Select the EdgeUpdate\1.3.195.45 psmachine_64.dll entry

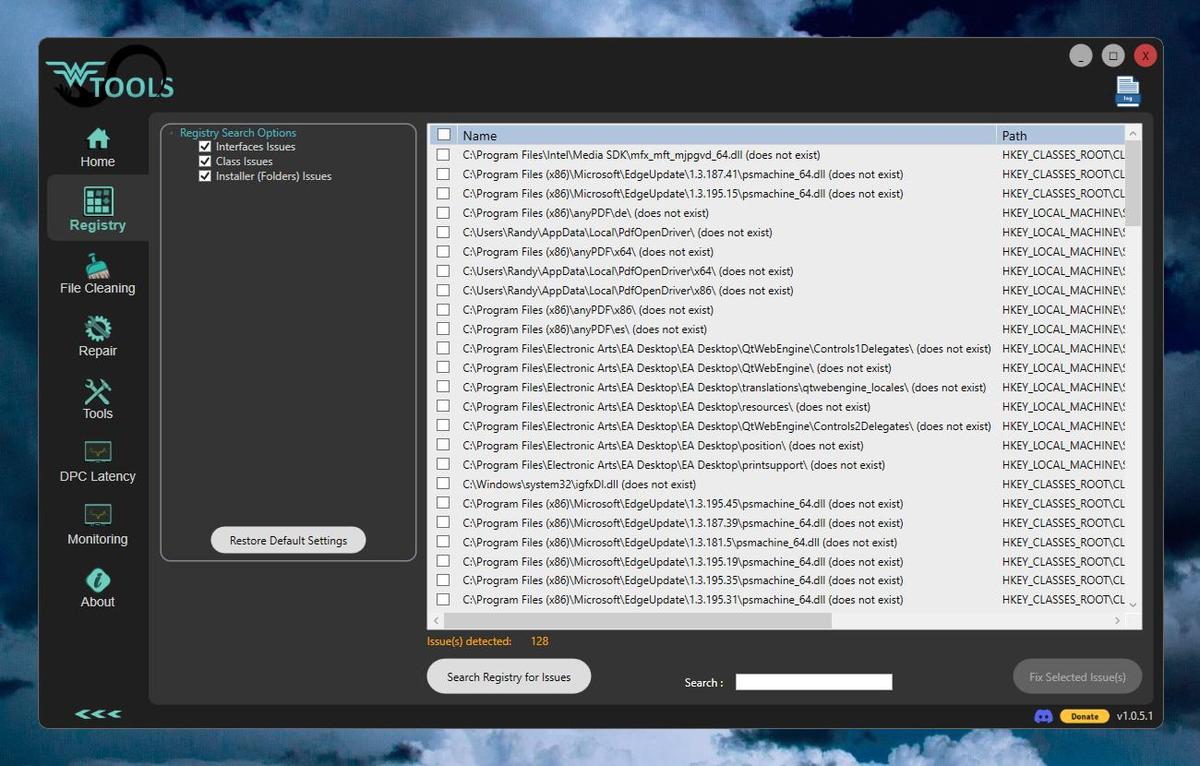[x=683, y=504]
